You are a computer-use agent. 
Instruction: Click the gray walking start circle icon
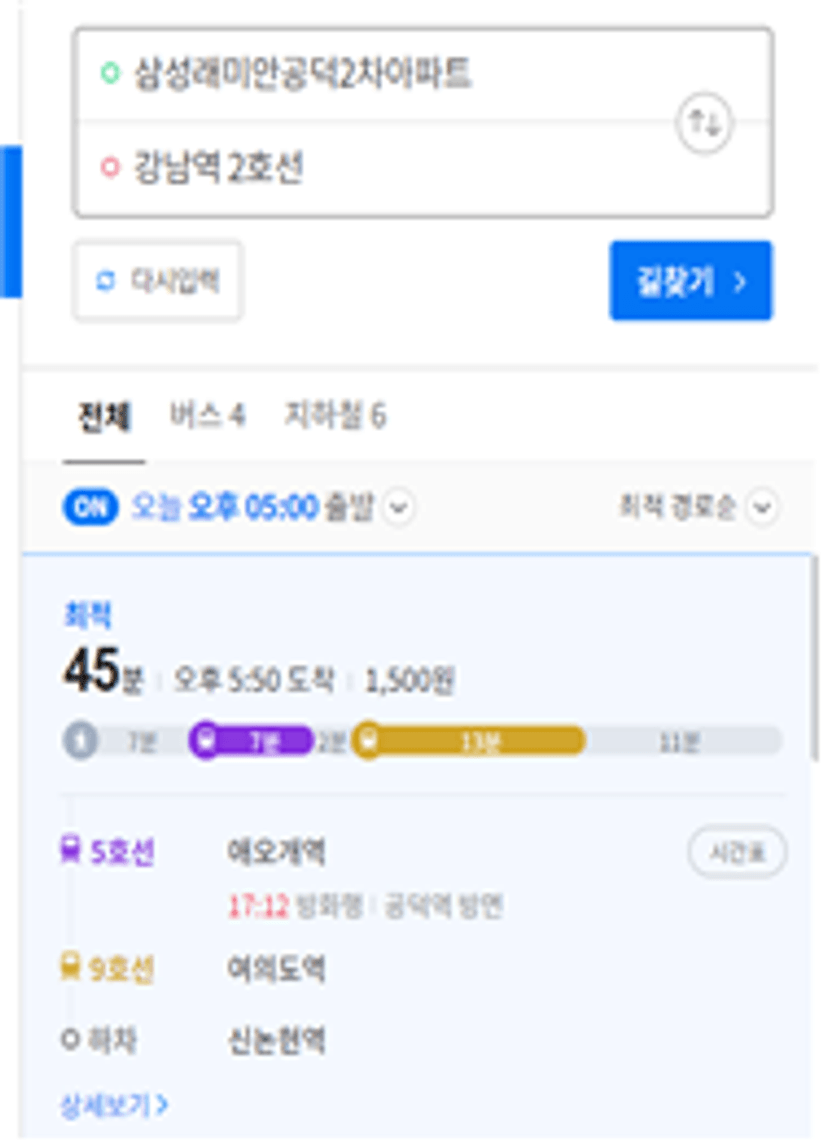point(80,742)
